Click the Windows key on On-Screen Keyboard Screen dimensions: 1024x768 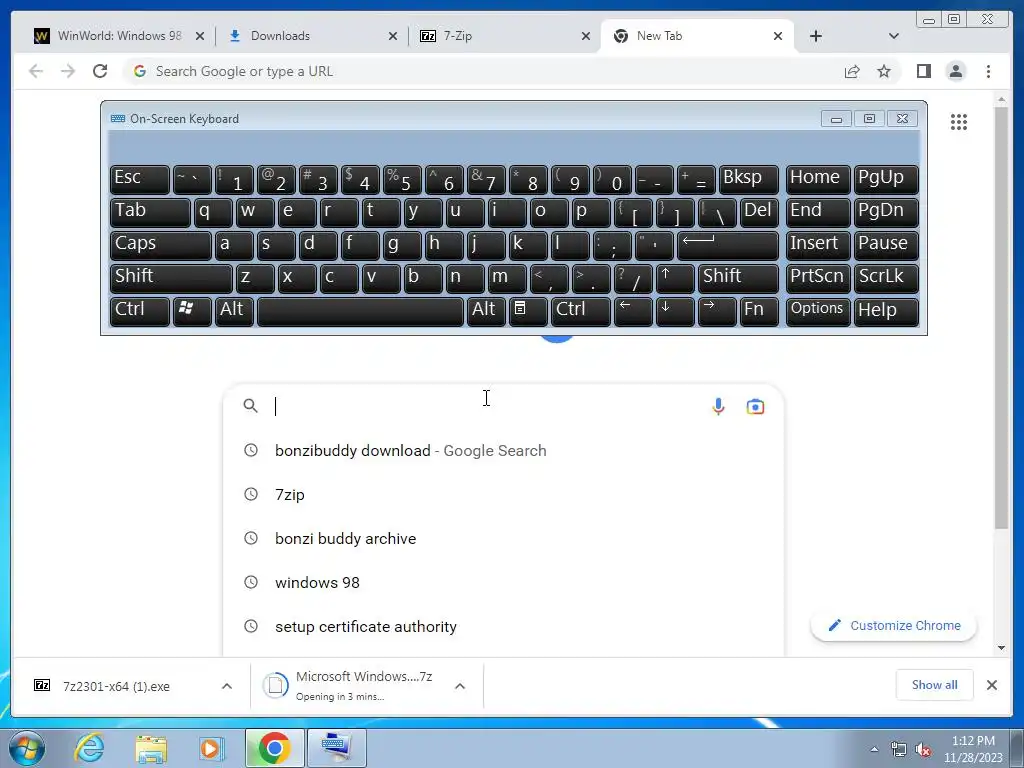pyautogui.click(x=192, y=312)
